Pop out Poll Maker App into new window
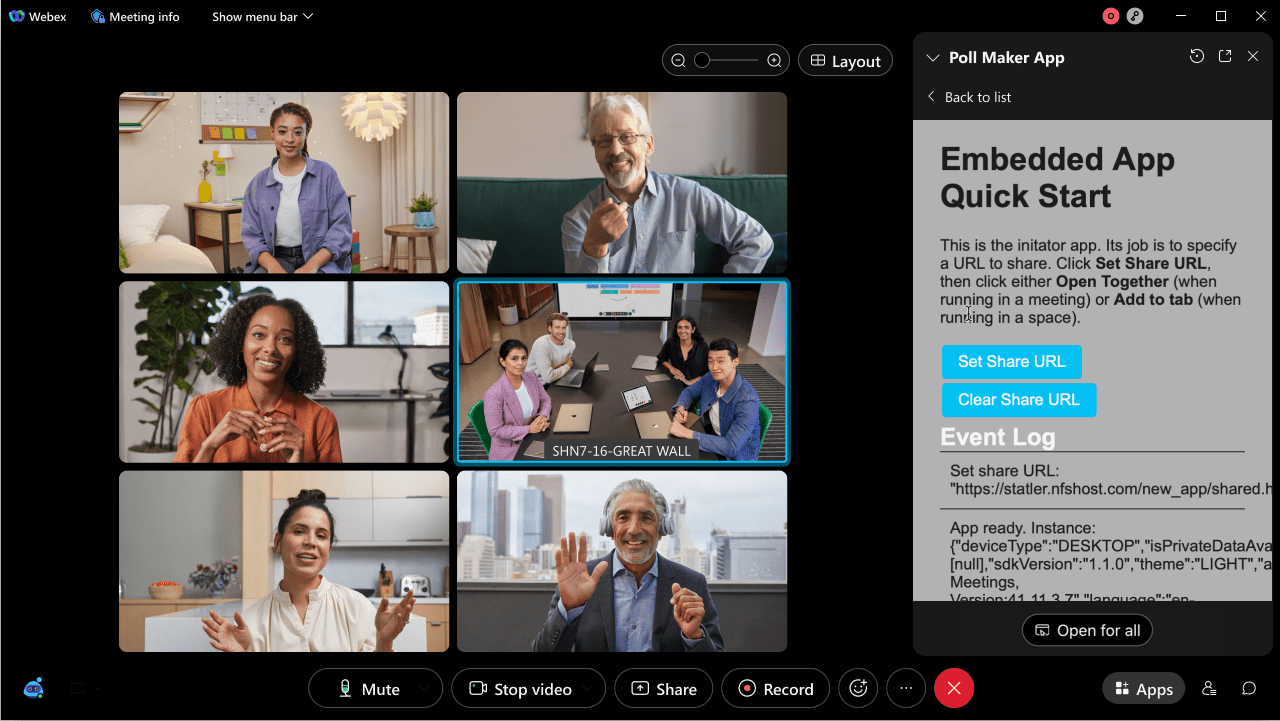 pos(1225,56)
